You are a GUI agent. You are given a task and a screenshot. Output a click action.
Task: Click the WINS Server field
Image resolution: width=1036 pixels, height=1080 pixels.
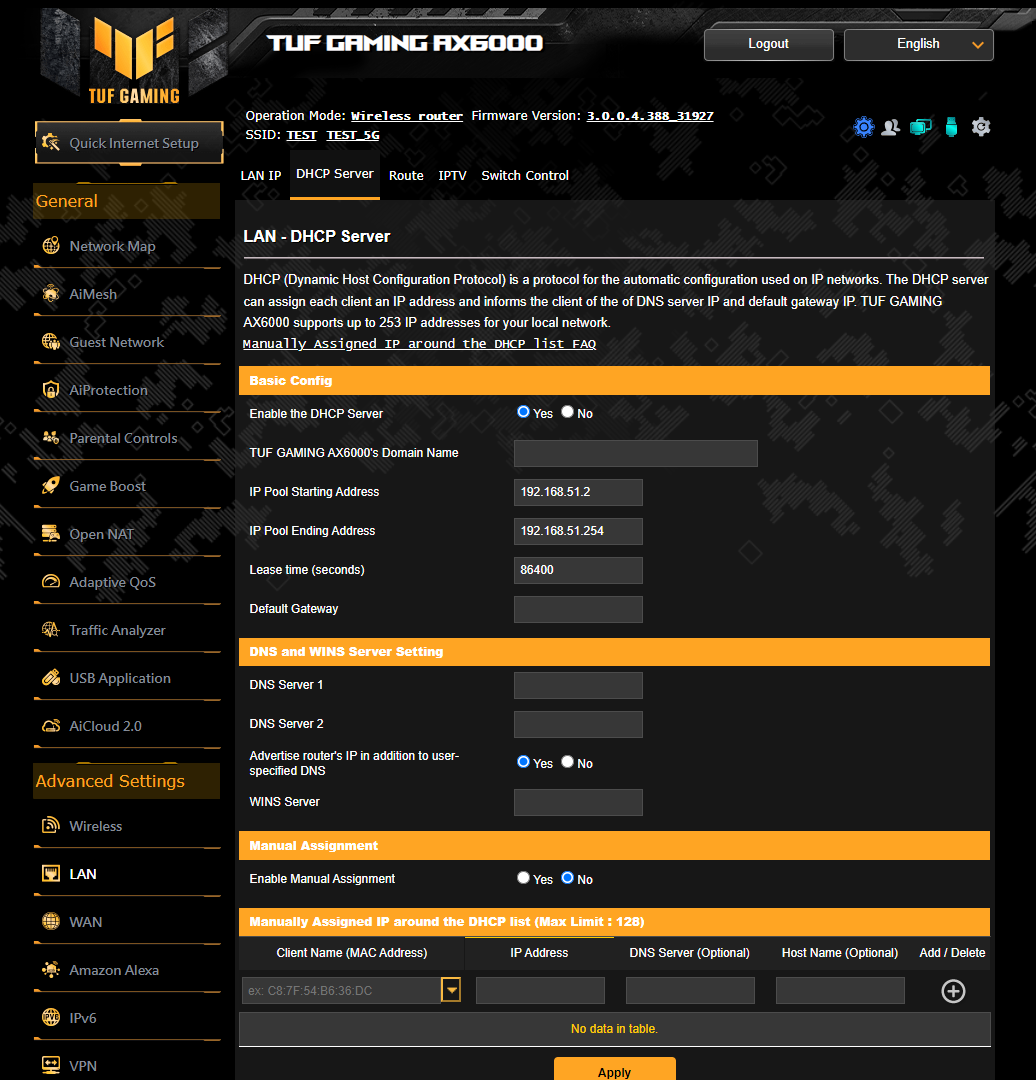[x=578, y=802]
